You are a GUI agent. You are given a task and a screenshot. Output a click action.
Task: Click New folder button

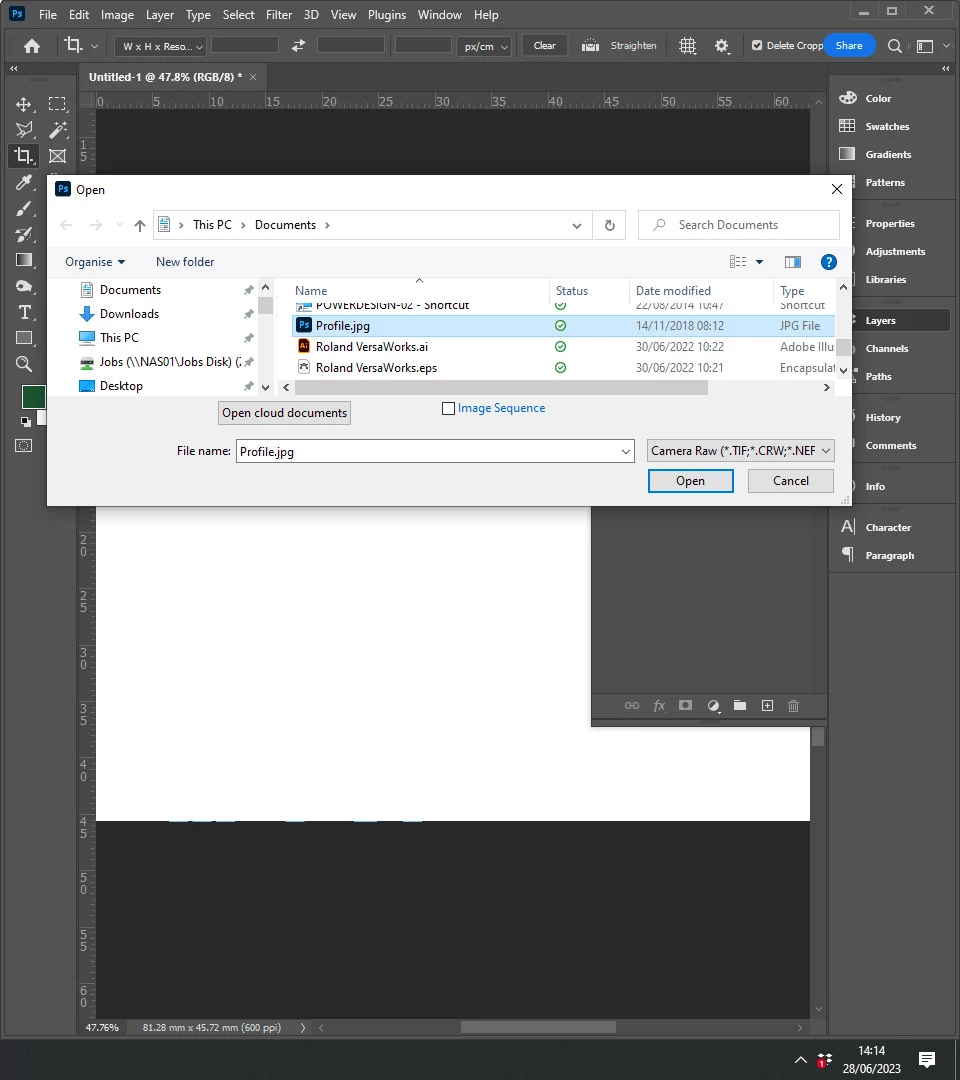tap(185, 262)
